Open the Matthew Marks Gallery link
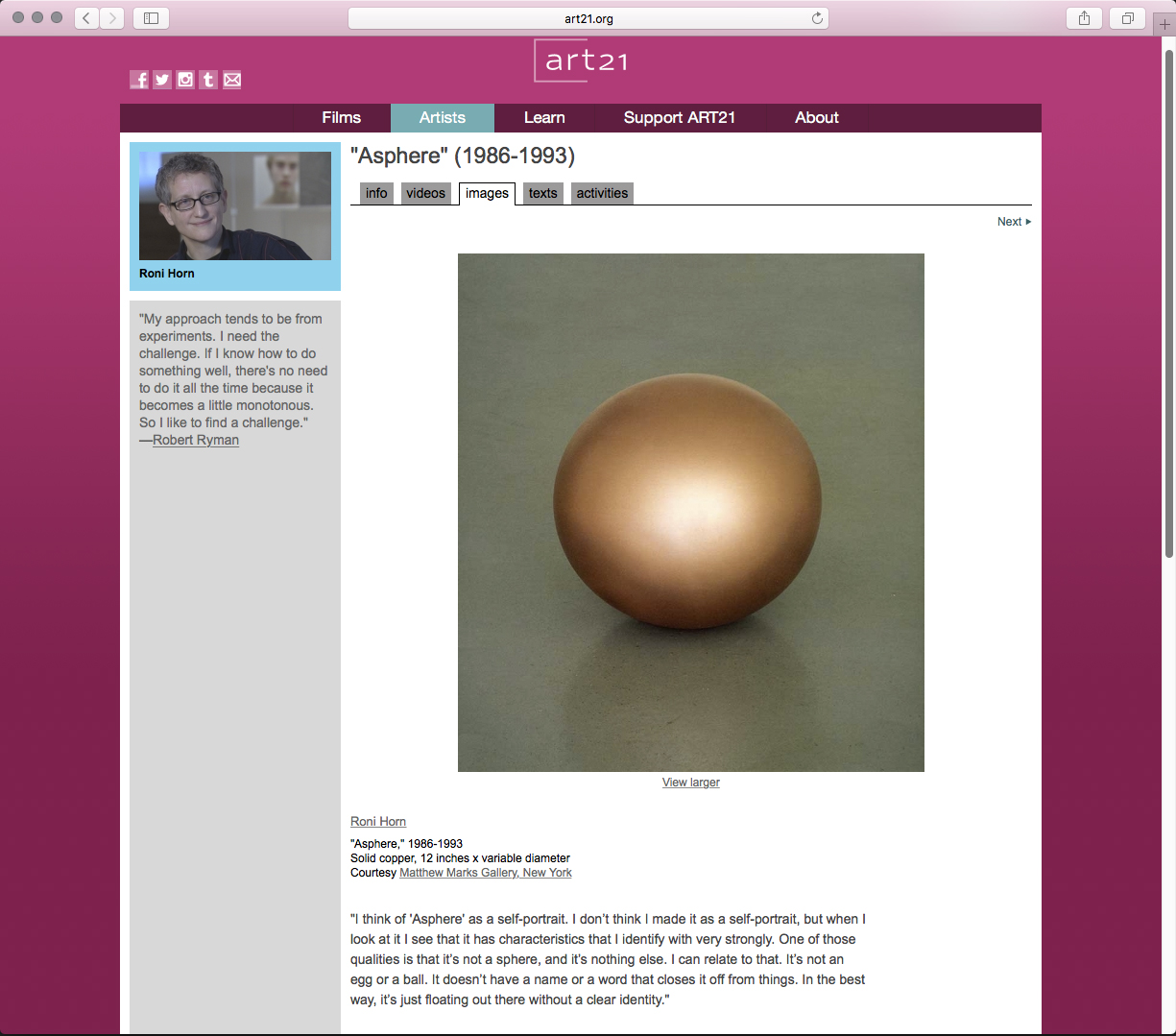Screen dimensions: 1176x1036 coord(485,873)
